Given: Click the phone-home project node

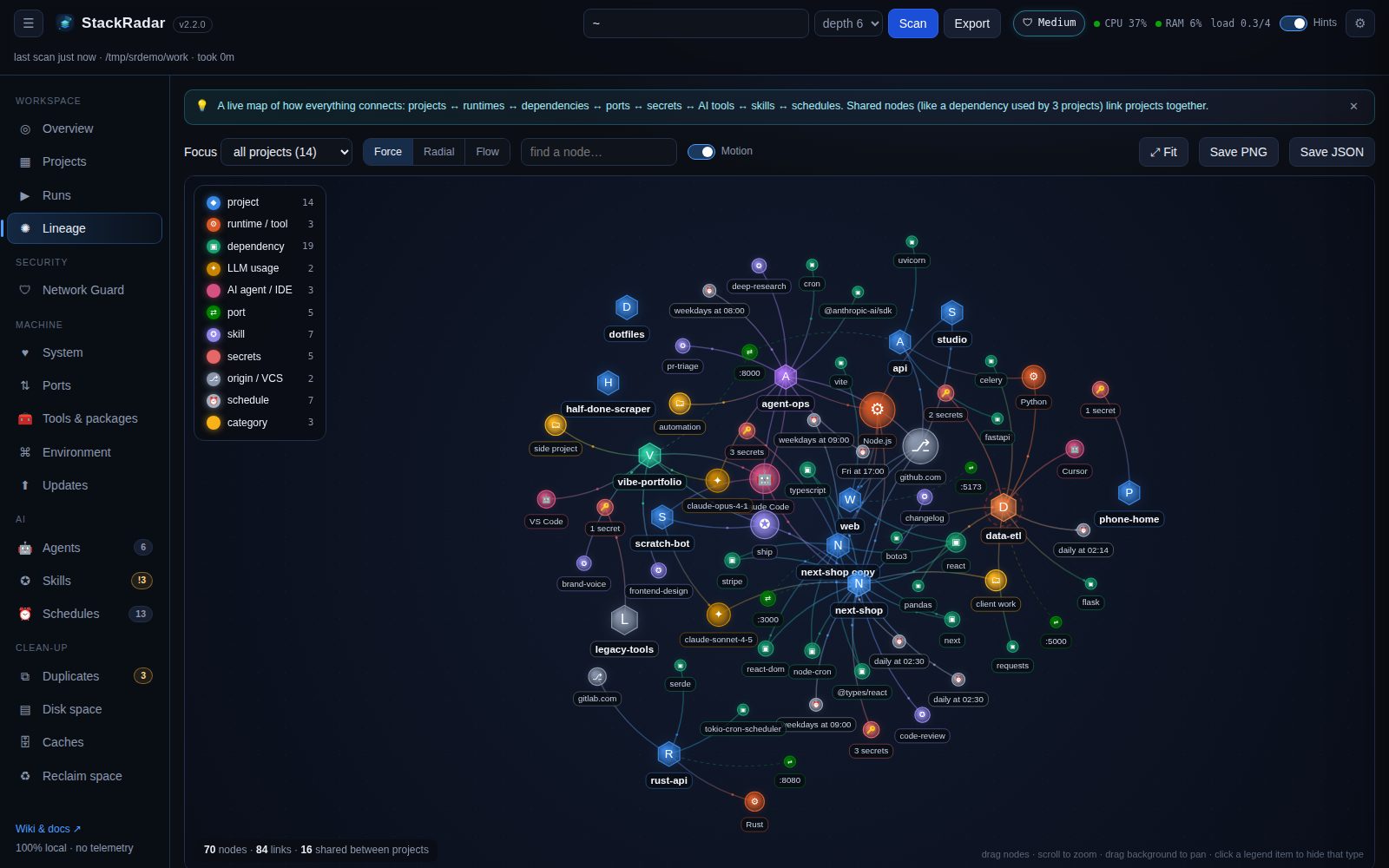Looking at the screenshot, I should click(x=1129, y=492).
